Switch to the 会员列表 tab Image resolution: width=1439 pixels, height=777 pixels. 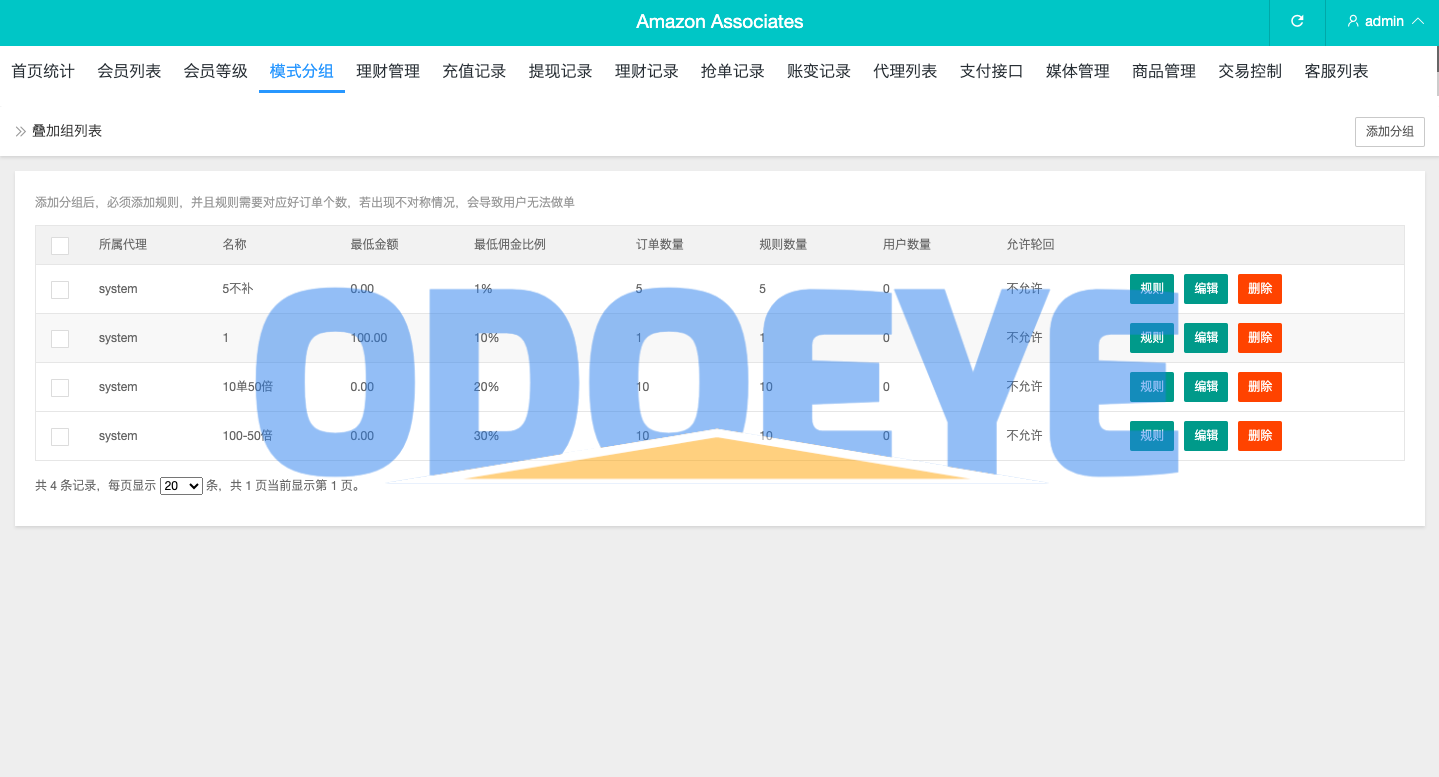[129, 71]
